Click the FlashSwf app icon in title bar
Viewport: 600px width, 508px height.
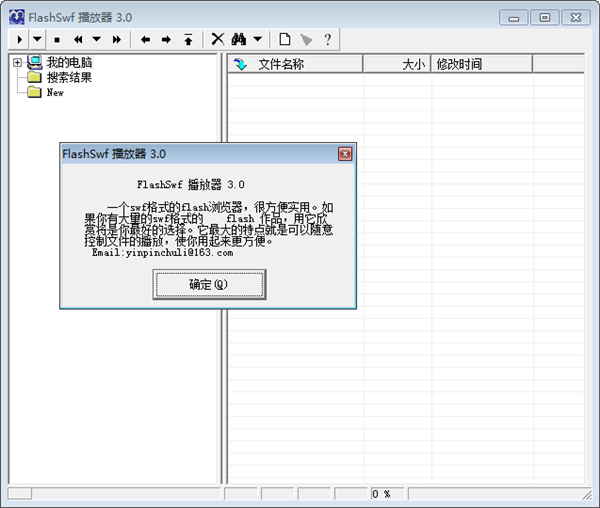[17, 18]
